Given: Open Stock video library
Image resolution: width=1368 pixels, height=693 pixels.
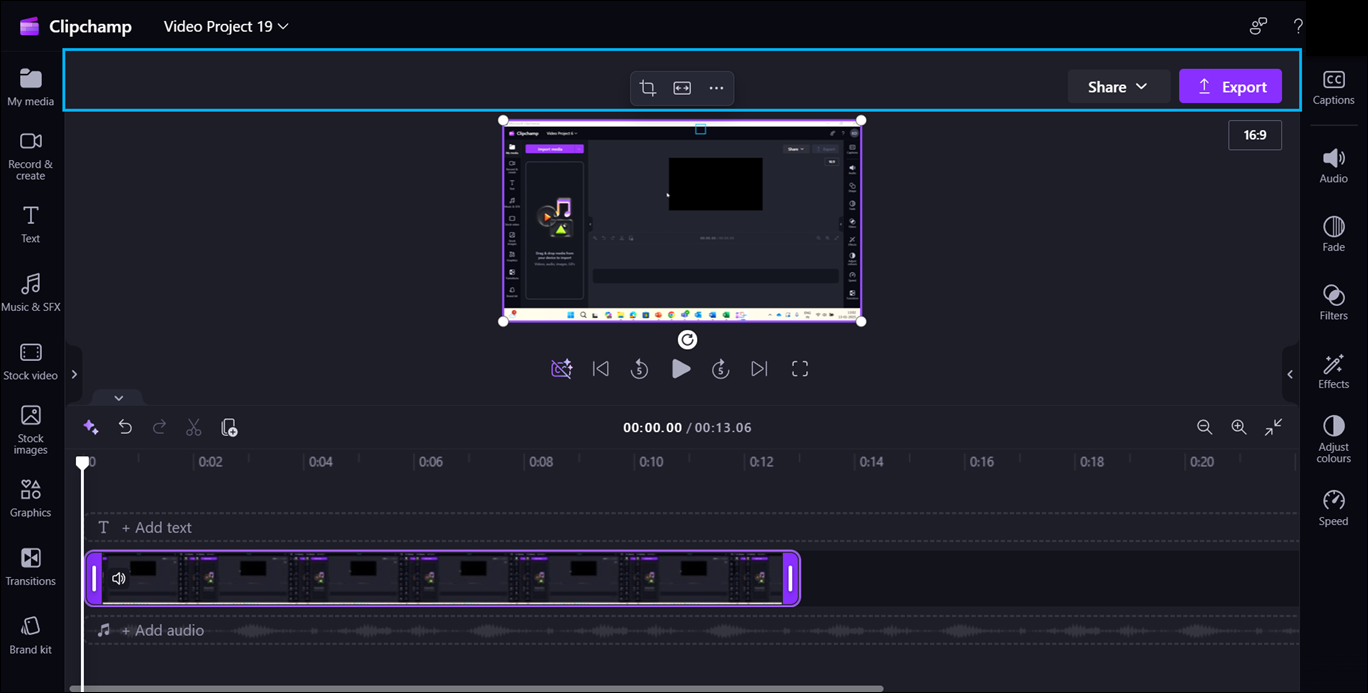Looking at the screenshot, I should pyautogui.click(x=30, y=361).
